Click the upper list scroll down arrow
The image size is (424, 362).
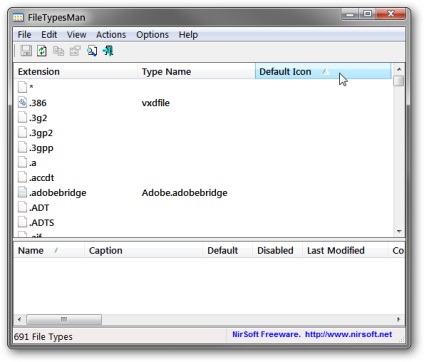point(399,231)
